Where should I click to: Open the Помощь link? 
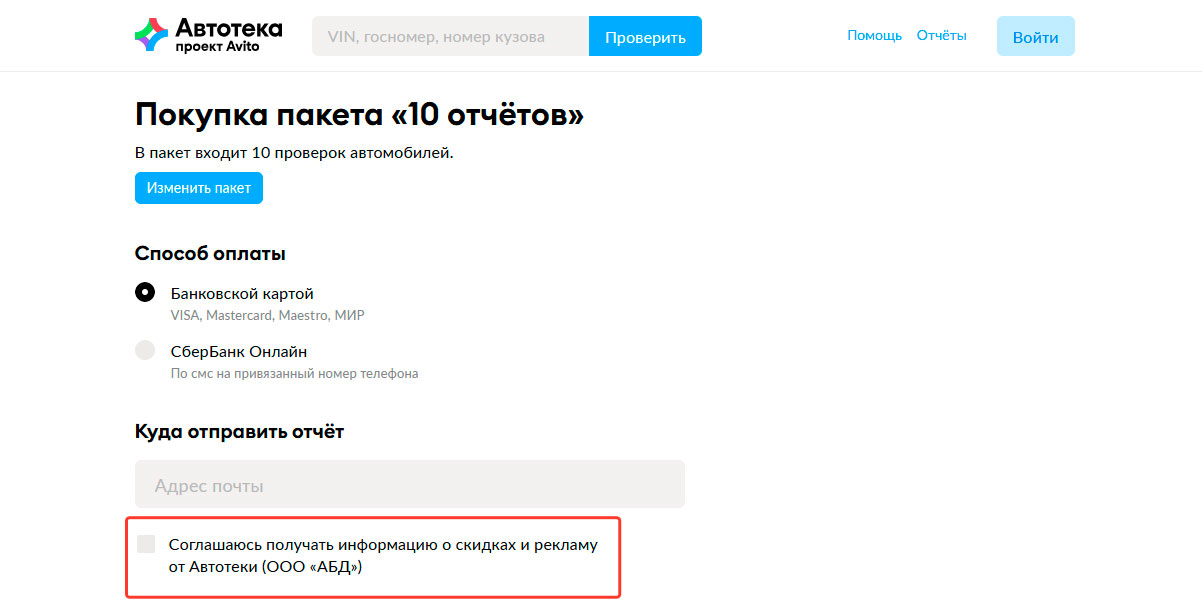pyautogui.click(x=874, y=35)
